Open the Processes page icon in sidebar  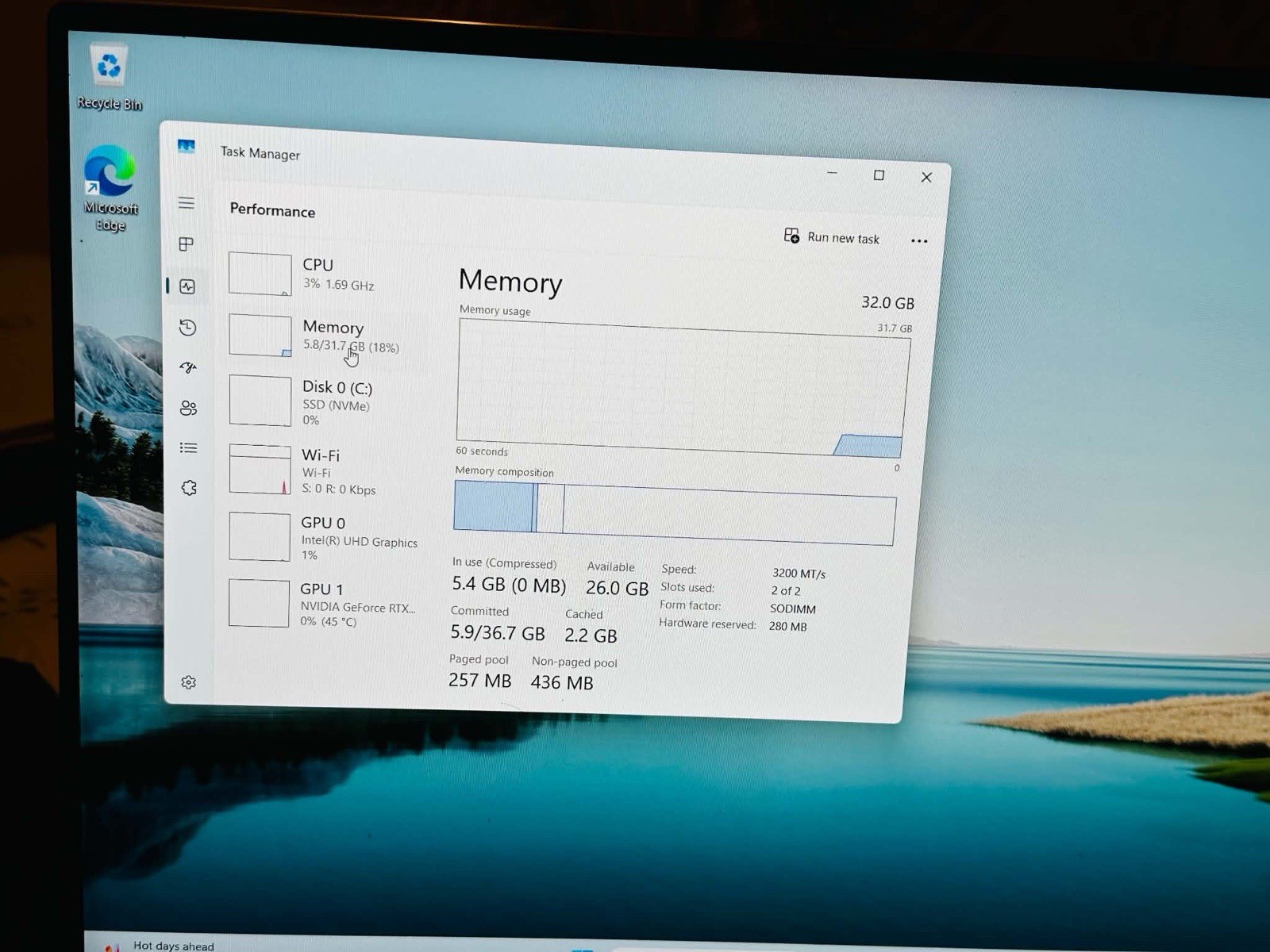tap(187, 244)
